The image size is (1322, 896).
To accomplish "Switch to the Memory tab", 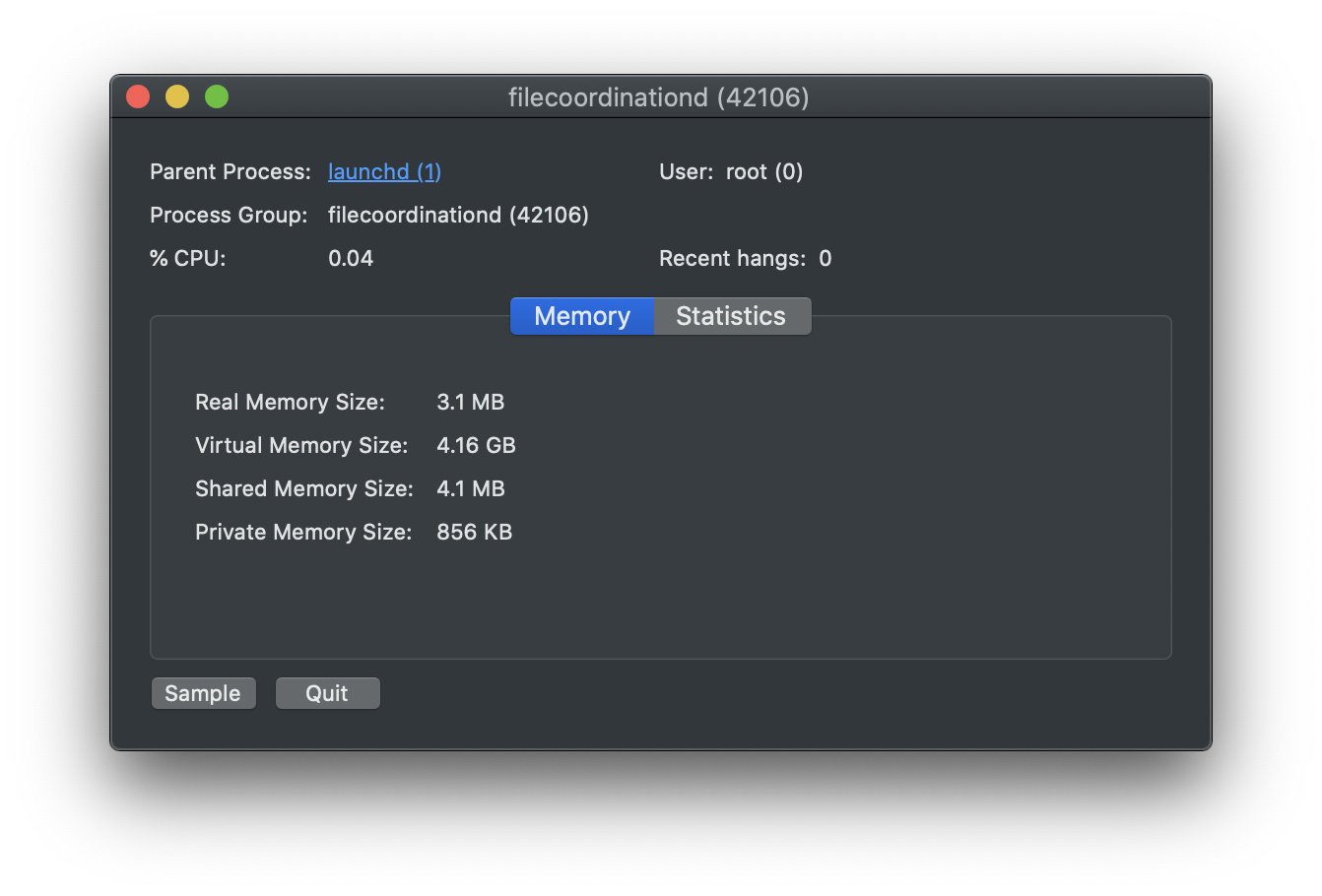I will [582, 316].
